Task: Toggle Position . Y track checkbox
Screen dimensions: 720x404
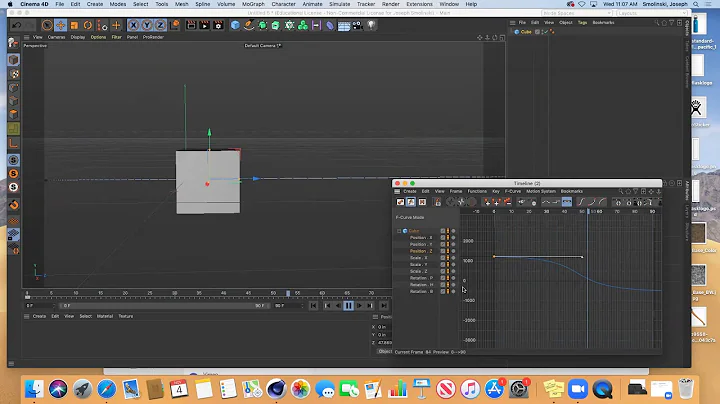Action: [443, 244]
